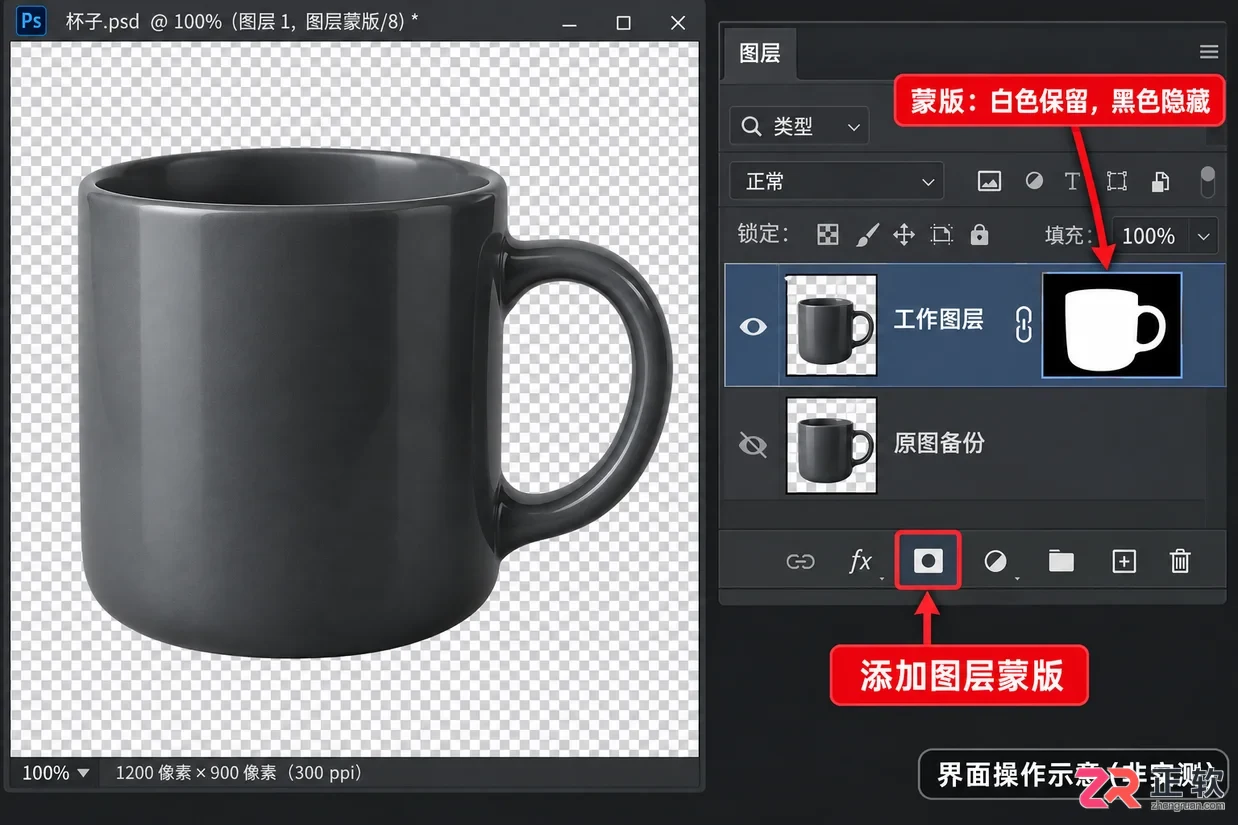Filter layers by adjustment type
1238x825 pixels.
[1034, 181]
